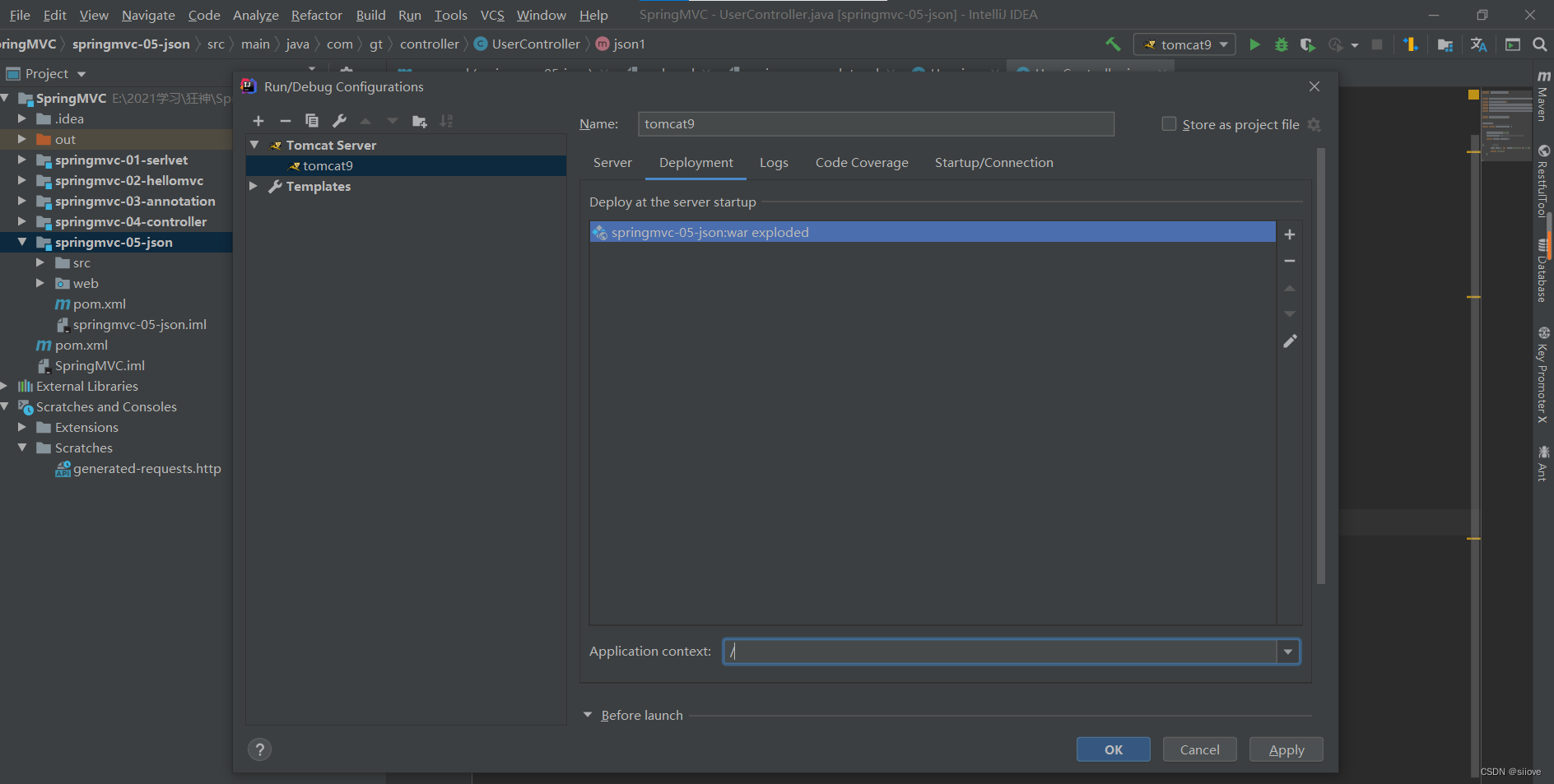The image size is (1554, 784).
Task: Click Cancel button
Action: [x=1200, y=749]
